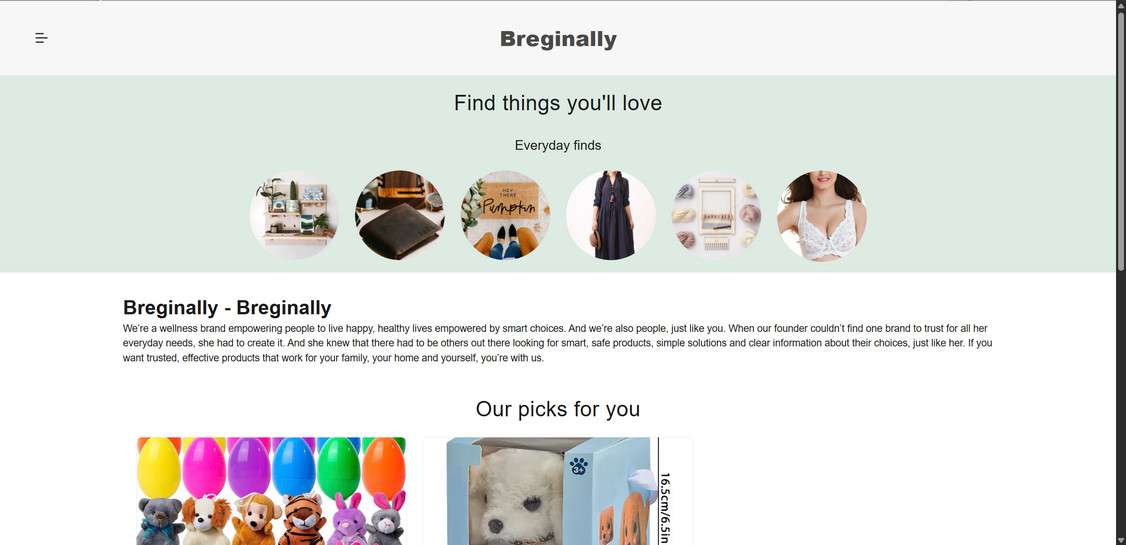
Task: Click the 'Find things you'll love' heading
Action: tap(558, 103)
